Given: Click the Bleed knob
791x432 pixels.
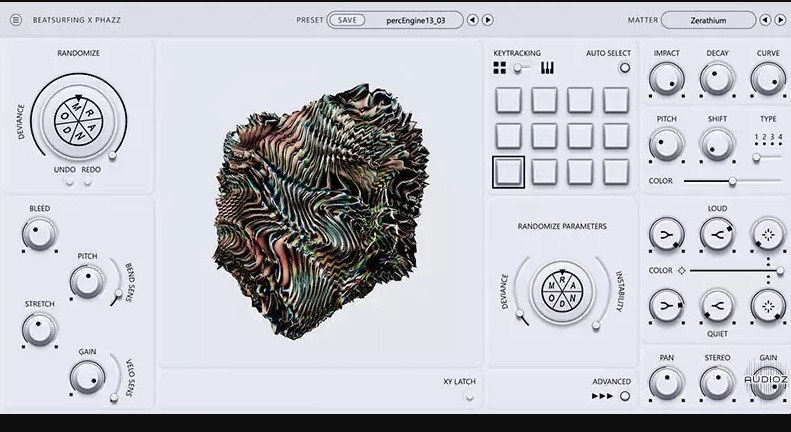Looking at the screenshot, I should tap(39, 235).
